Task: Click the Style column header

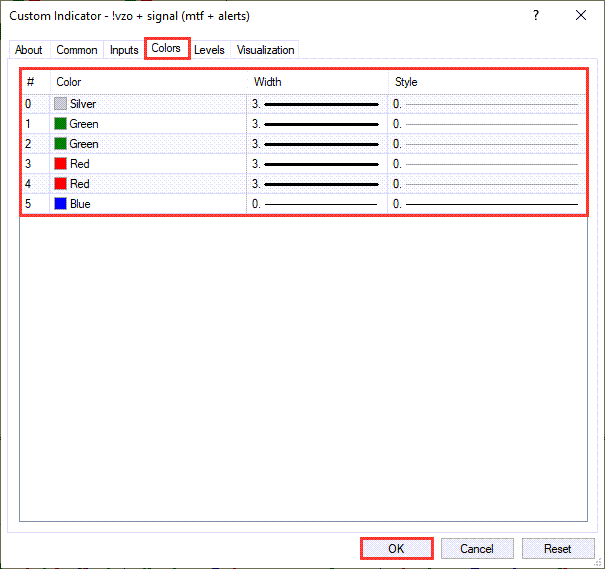Action: pos(487,82)
